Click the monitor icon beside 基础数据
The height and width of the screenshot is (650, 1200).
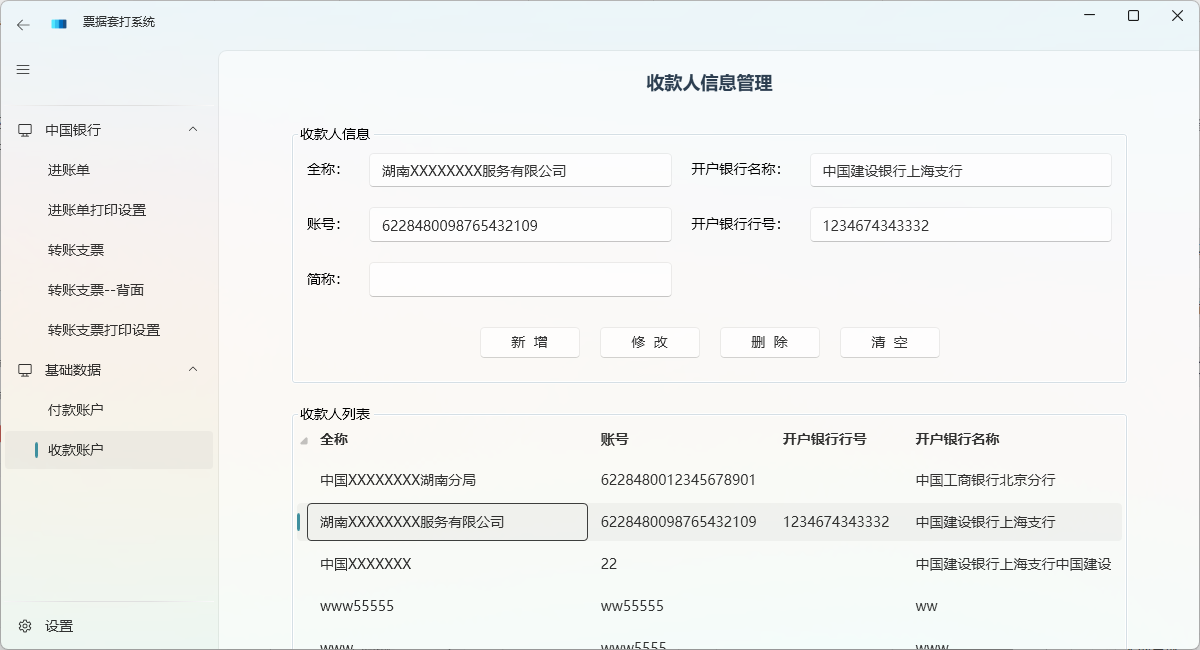click(x=24, y=369)
